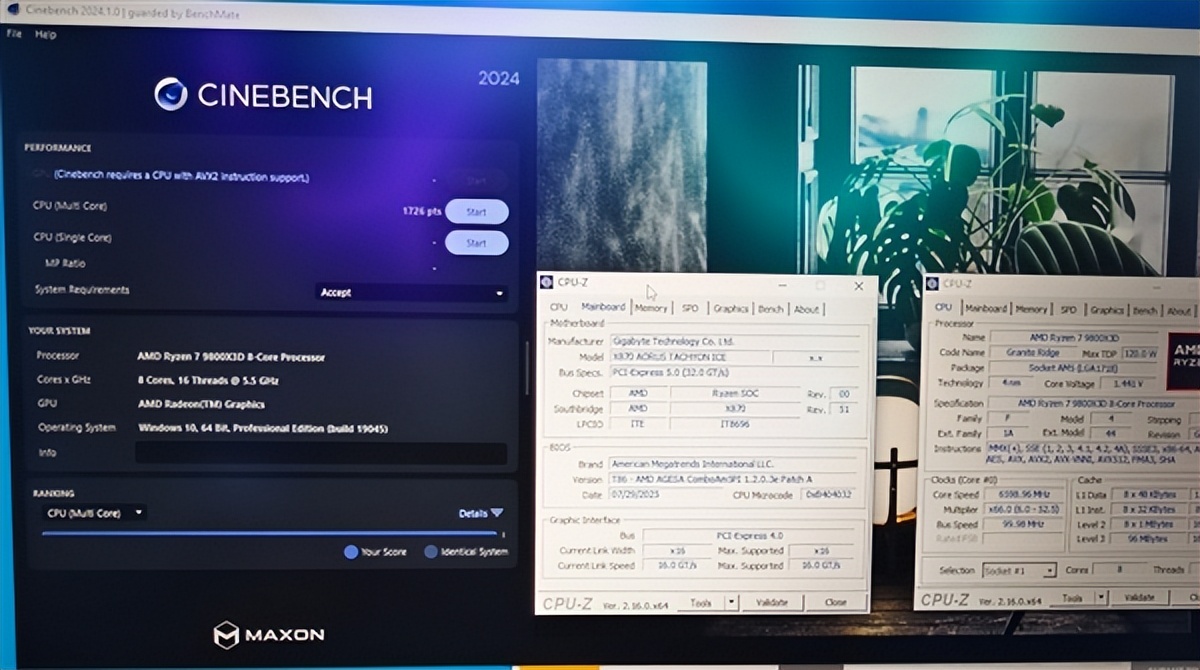Image resolution: width=1200 pixels, height=670 pixels.
Task: Select the Your Score radio option
Action: click(375, 552)
